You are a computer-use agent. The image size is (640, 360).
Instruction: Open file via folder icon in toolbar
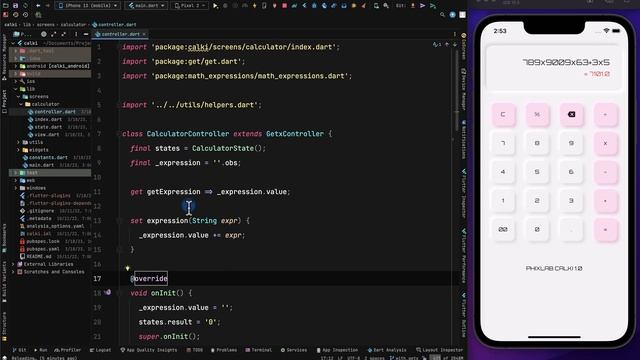[5, 6]
